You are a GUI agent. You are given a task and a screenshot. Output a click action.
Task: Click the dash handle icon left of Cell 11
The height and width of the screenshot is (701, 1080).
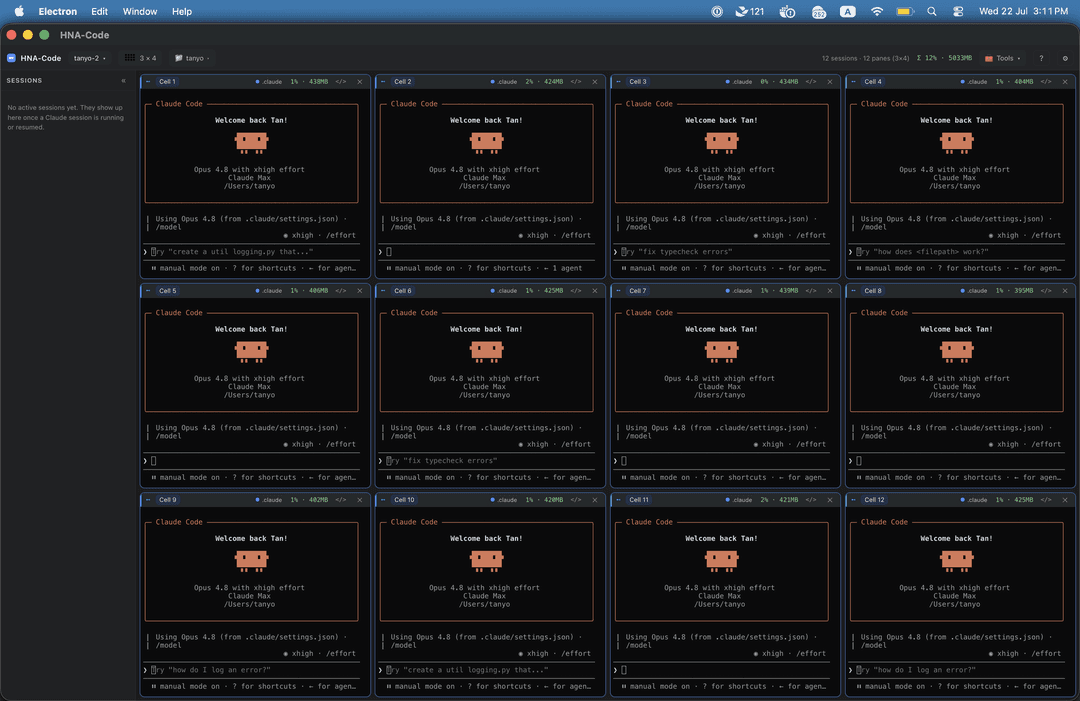[x=619, y=500]
